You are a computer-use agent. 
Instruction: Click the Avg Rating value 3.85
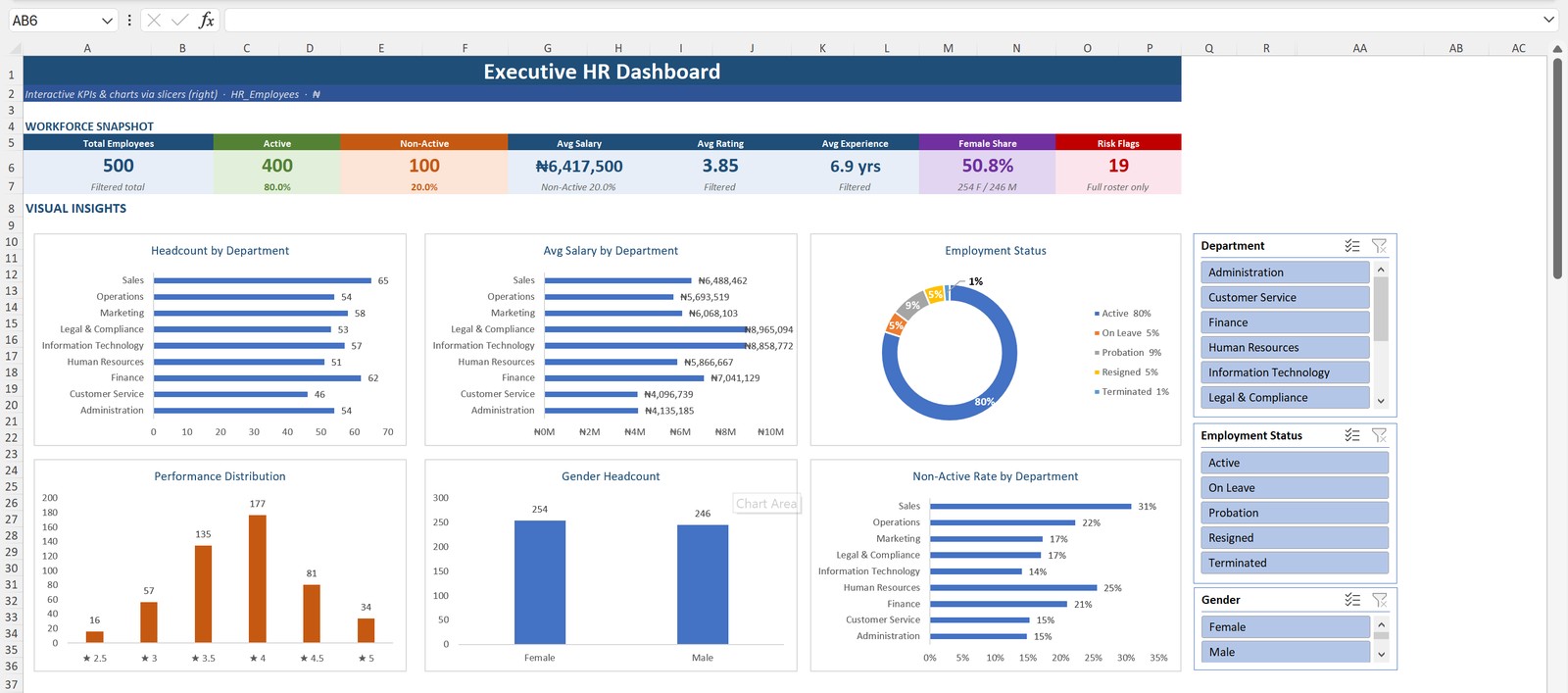[720, 166]
